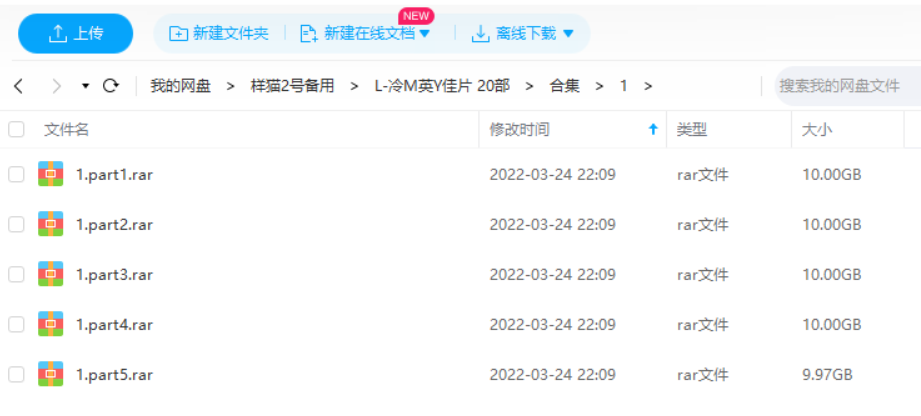Open the navigation history dropdown triangle
921x416 pixels.
(x=85, y=86)
